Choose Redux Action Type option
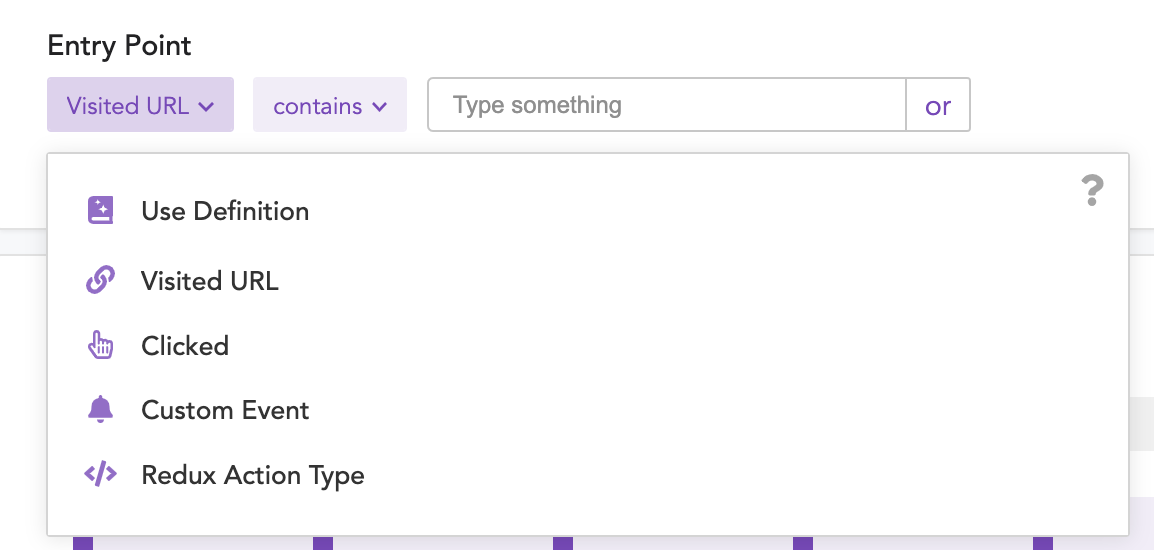The width and height of the screenshot is (1154, 550). tap(252, 475)
